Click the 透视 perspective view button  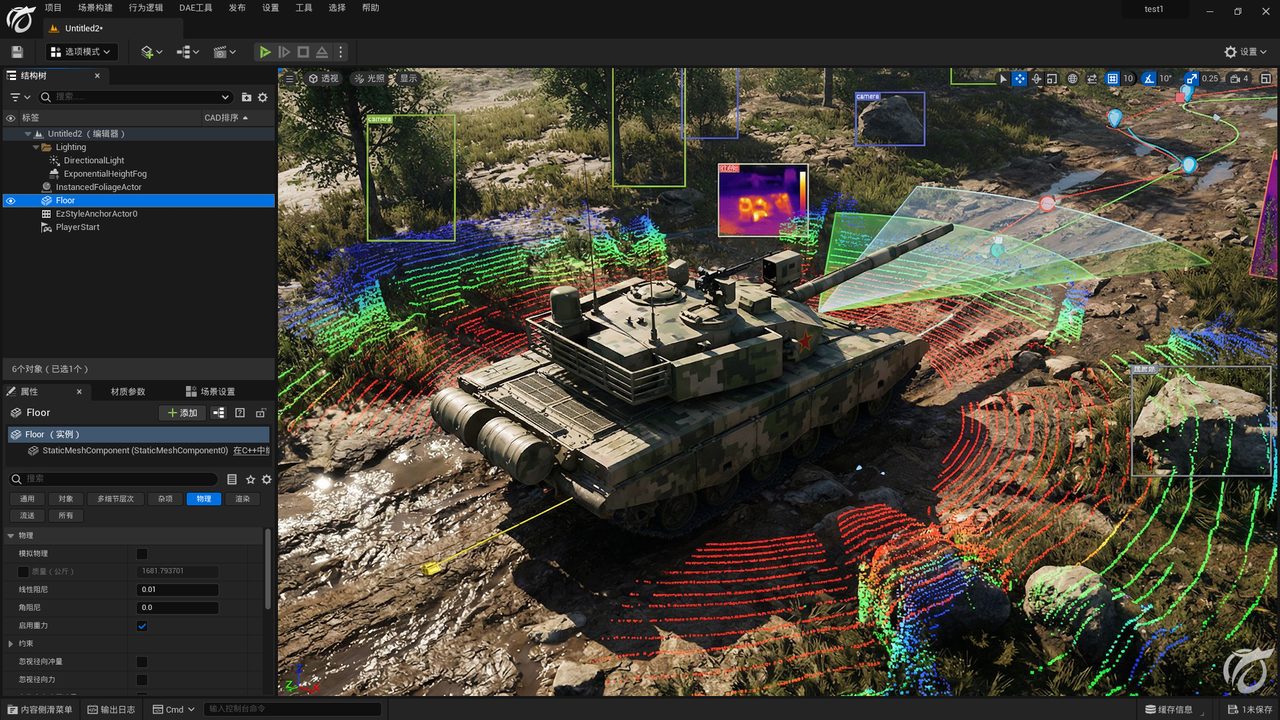tap(324, 78)
